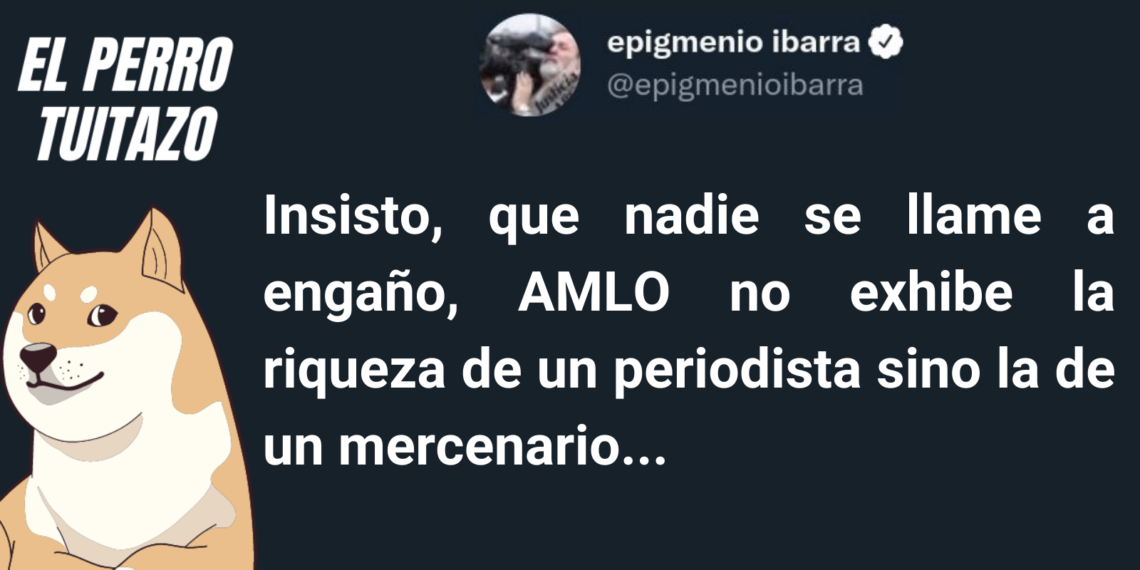Screen dimensions: 1140x570
Task: Select the EL PERRO title text
Action: [x=124, y=66]
